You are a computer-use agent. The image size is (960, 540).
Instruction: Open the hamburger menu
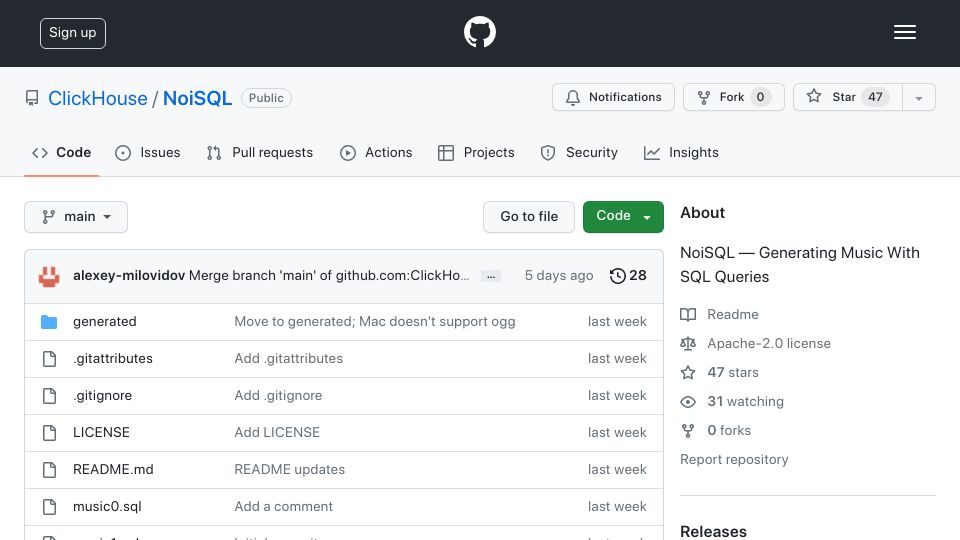904,32
